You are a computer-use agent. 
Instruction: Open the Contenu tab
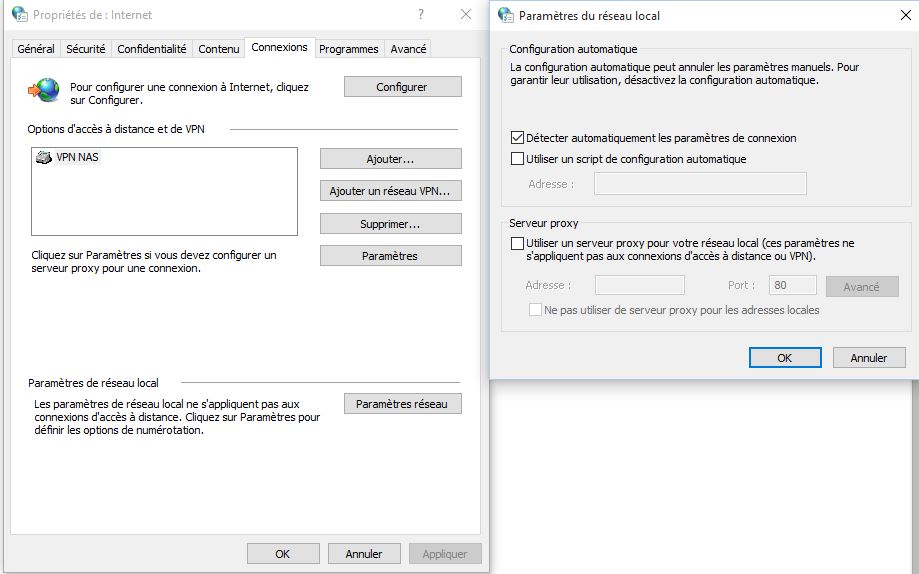tap(218, 49)
